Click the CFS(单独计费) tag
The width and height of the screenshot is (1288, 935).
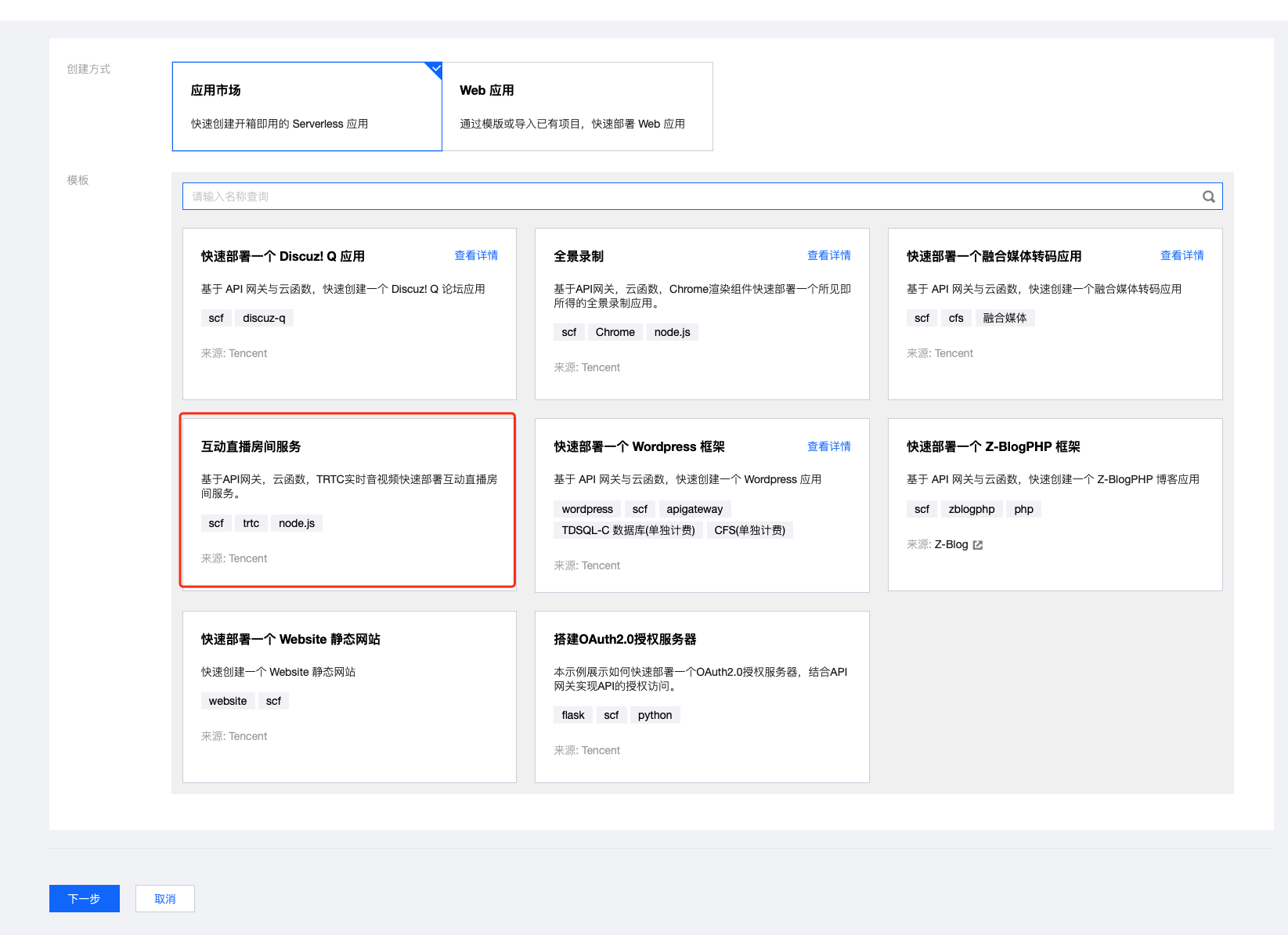click(749, 530)
